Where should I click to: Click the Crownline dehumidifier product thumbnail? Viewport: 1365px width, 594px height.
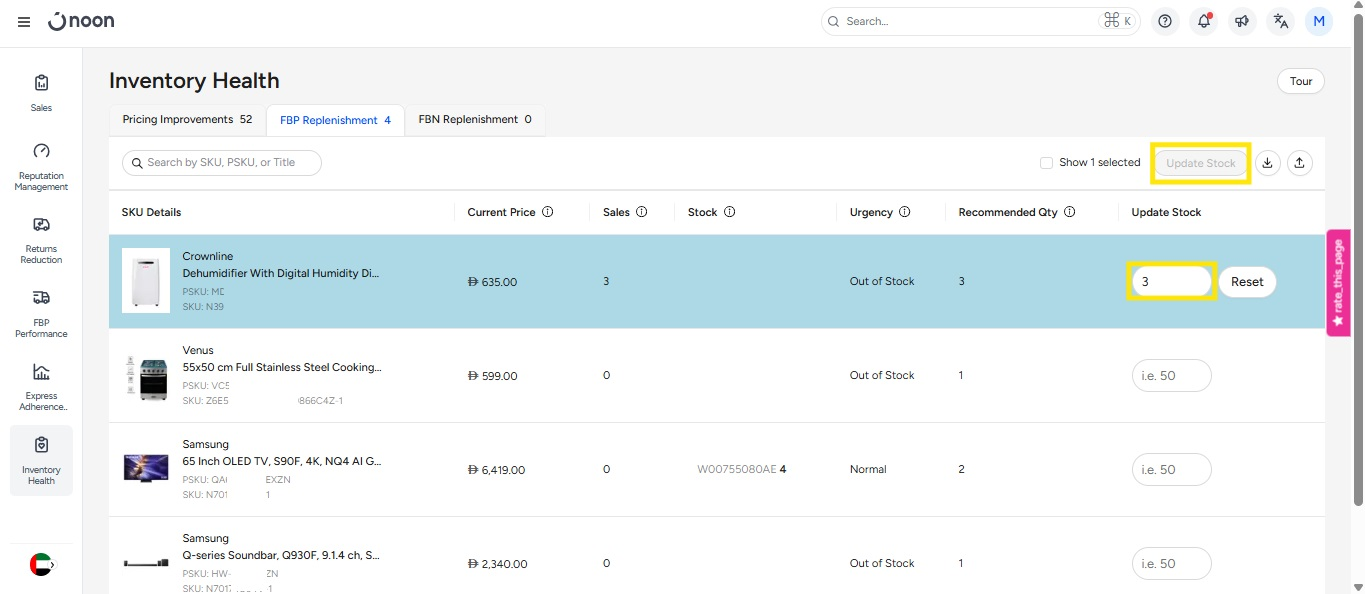(146, 281)
